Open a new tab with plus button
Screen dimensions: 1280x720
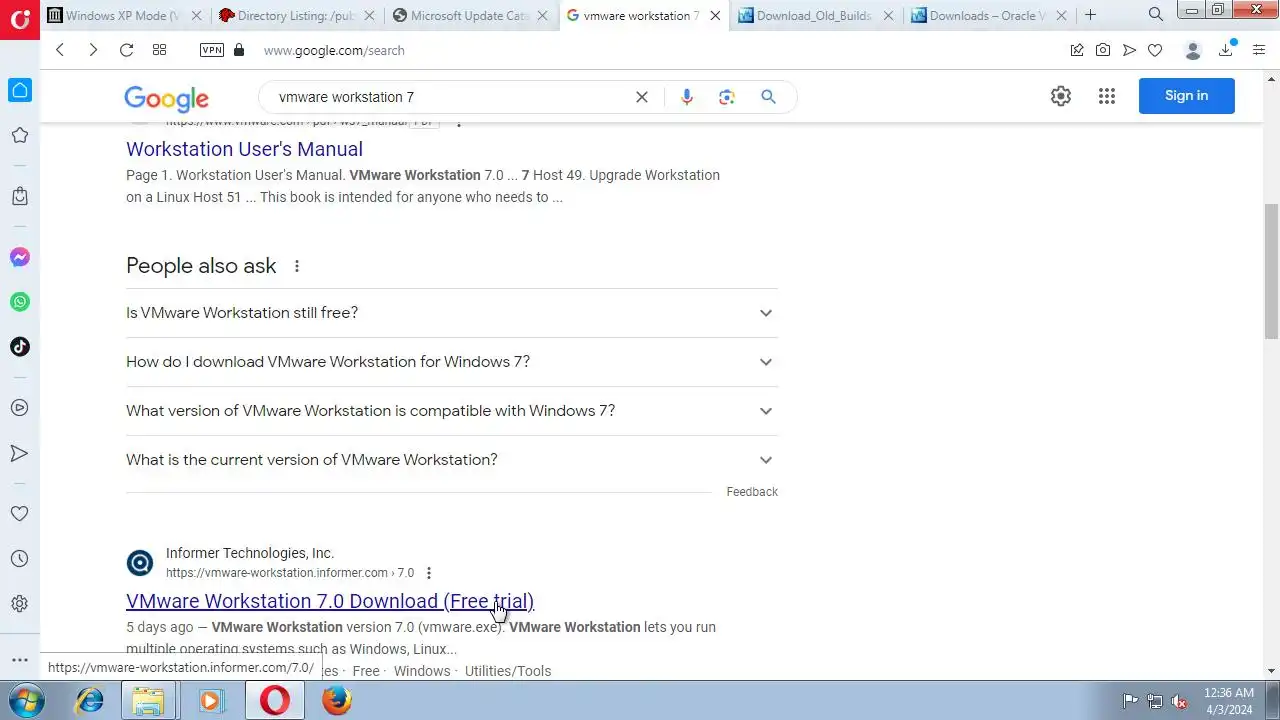(x=1091, y=15)
